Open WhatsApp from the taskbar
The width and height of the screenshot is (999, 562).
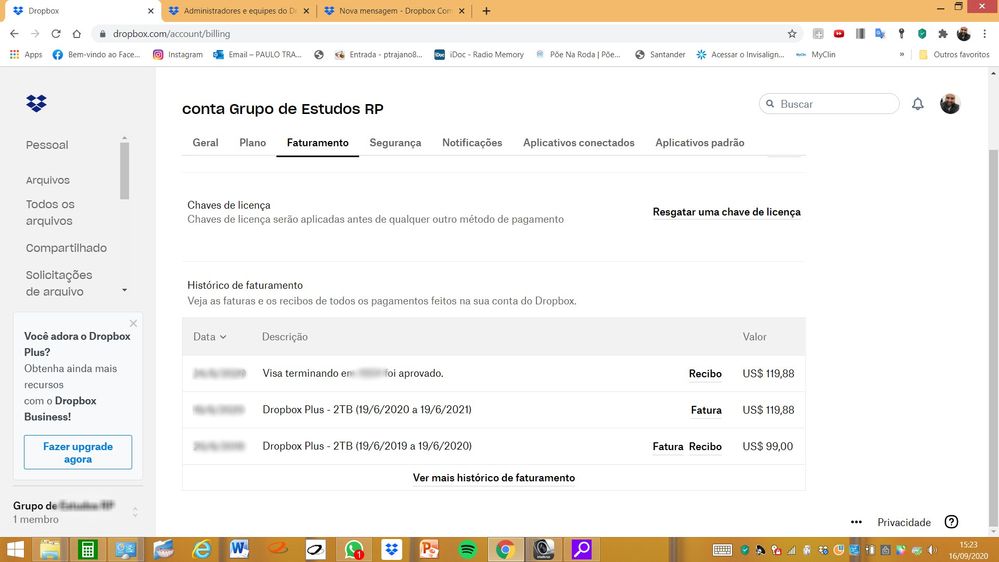coord(354,549)
